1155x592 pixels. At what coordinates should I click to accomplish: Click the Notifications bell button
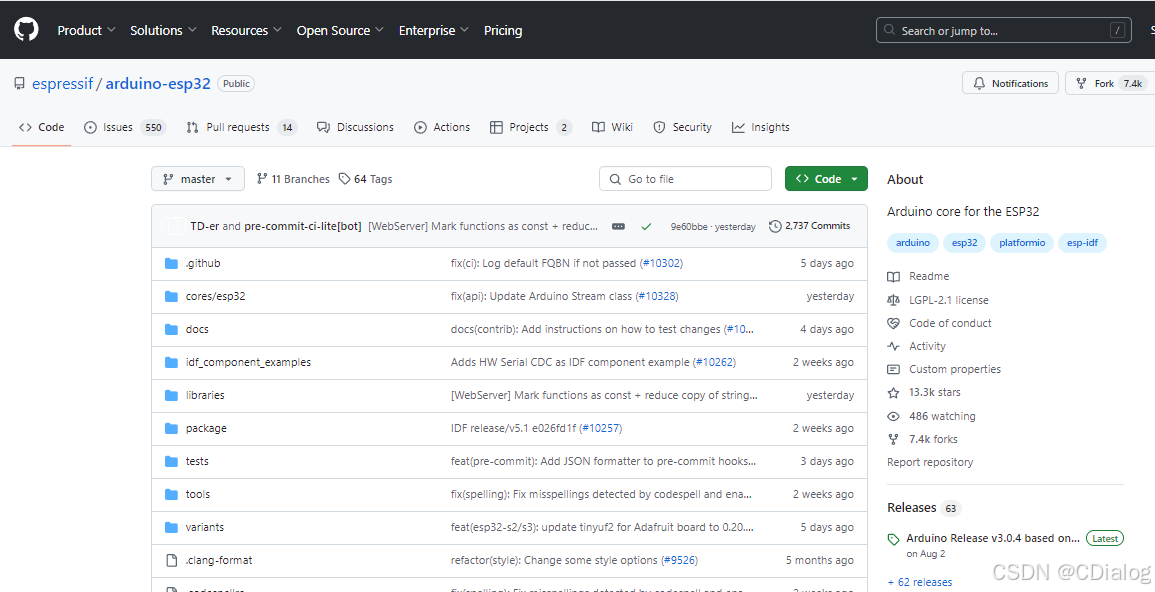1011,83
